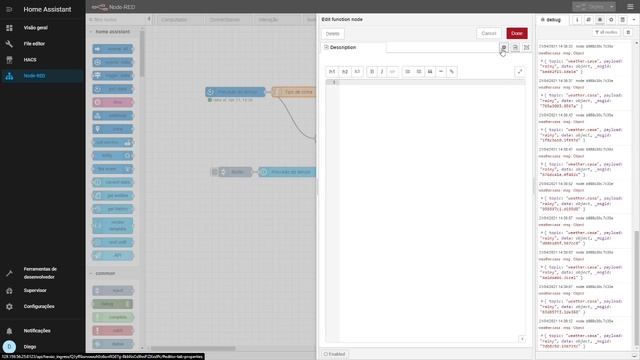Open the node properties tab icon
This screenshot has height=360, width=640.
(504, 47)
